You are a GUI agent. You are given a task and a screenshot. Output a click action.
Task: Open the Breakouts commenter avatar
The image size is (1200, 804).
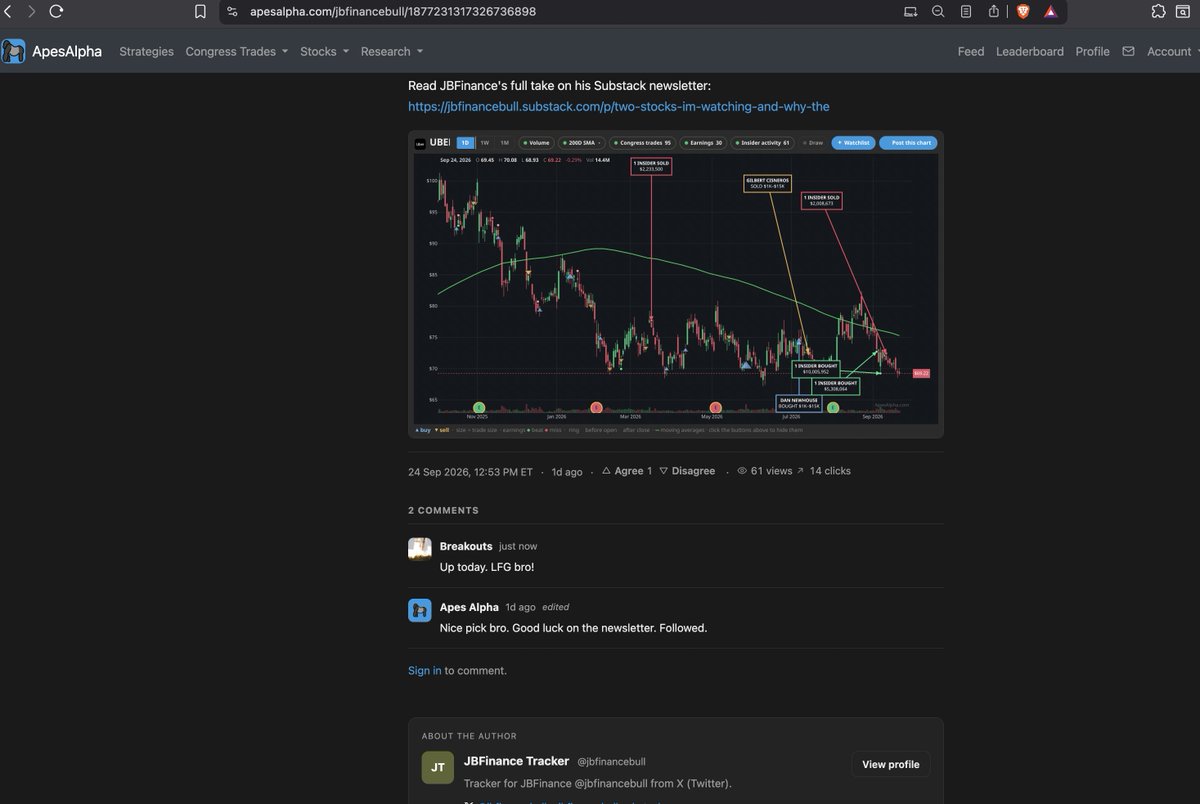[420, 549]
